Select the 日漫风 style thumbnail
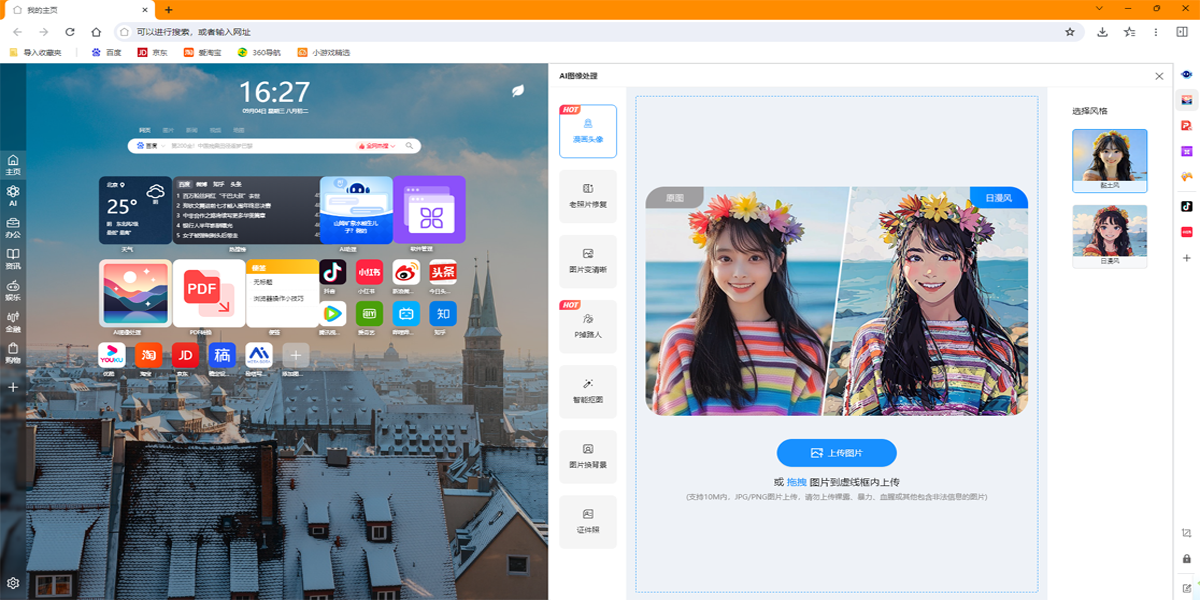1200x600 pixels. click(x=1109, y=235)
